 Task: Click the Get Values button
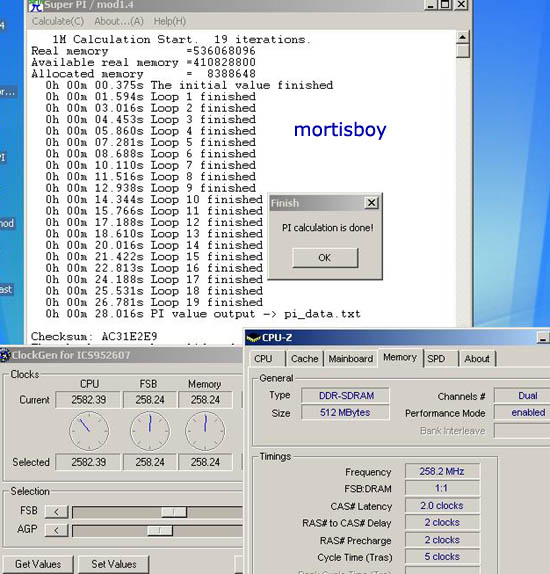[x=38, y=564]
